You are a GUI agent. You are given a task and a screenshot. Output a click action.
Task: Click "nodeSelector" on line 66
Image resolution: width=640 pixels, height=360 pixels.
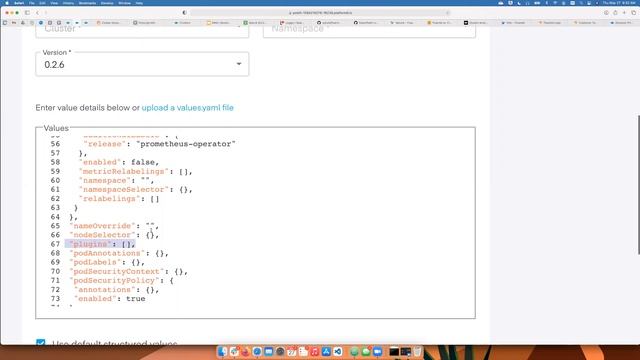click(x=102, y=235)
